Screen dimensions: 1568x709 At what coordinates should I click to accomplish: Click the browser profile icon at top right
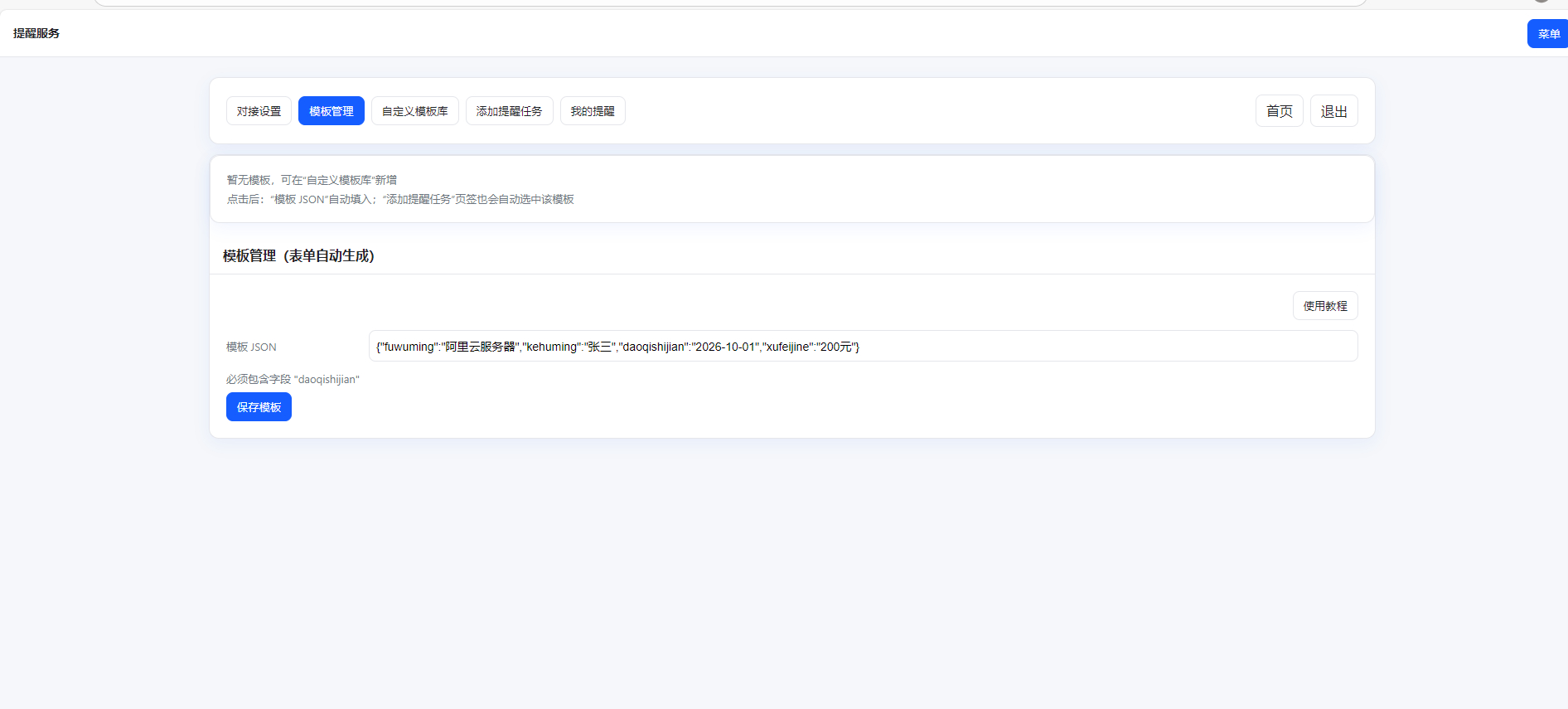[1541, 1]
